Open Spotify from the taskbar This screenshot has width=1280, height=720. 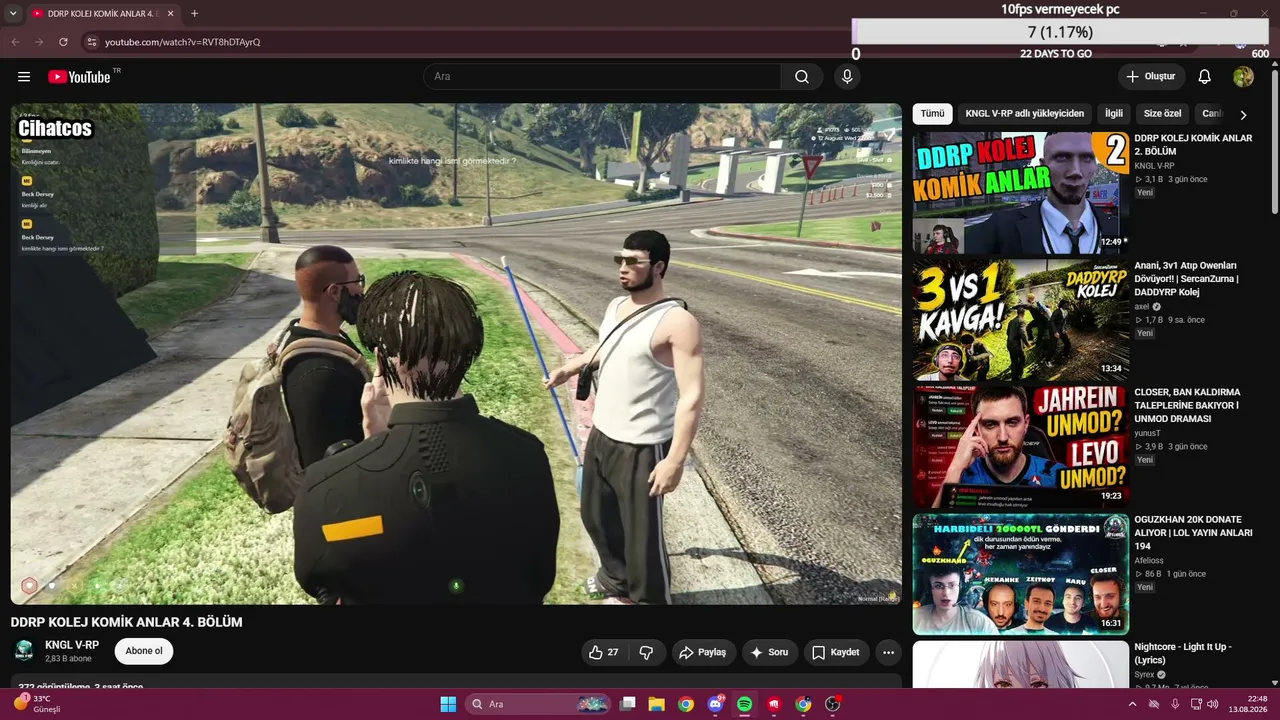(744, 704)
